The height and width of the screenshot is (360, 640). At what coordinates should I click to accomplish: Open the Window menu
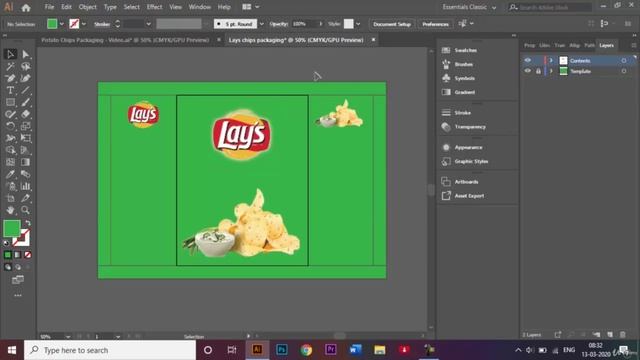(x=200, y=7)
